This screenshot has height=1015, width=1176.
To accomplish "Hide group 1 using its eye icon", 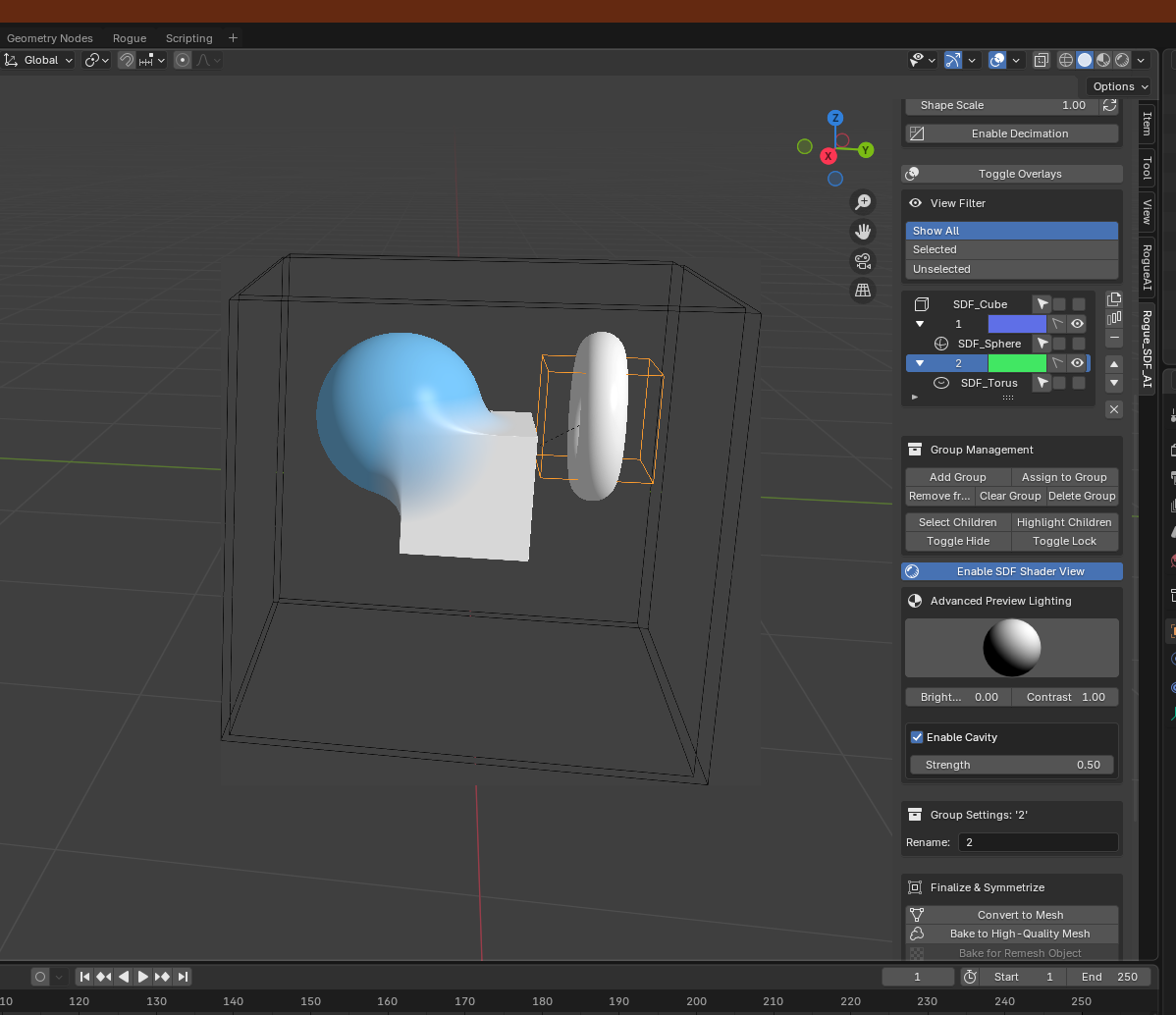I will (x=1077, y=324).
